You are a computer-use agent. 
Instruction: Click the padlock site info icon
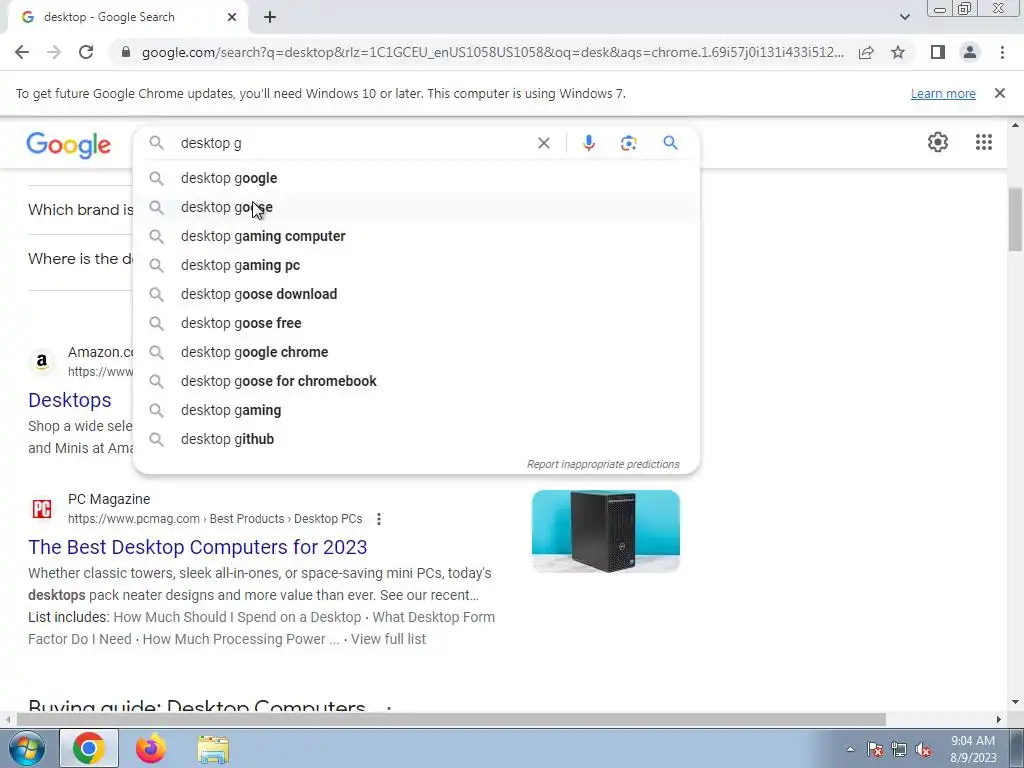click(126, 52)
